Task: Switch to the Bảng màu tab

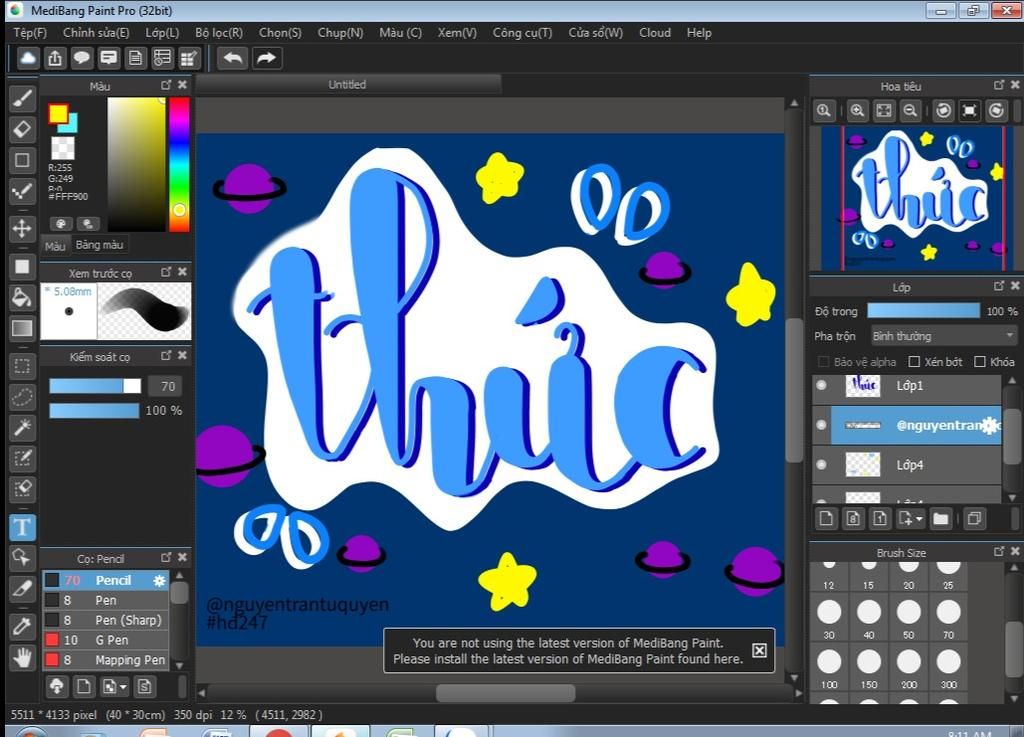Action: [99, 245]
